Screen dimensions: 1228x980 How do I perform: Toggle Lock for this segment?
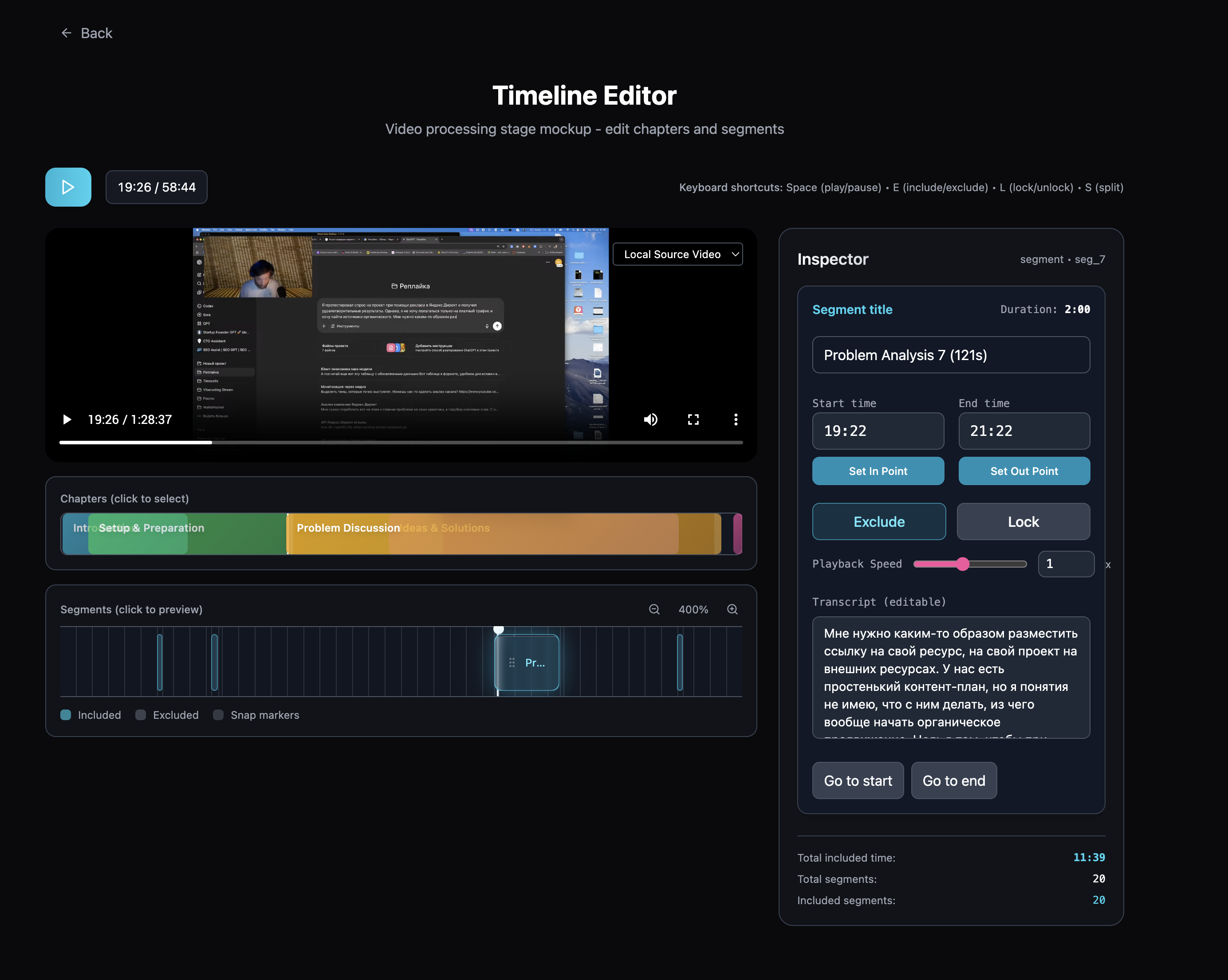tap(1023, 521)
